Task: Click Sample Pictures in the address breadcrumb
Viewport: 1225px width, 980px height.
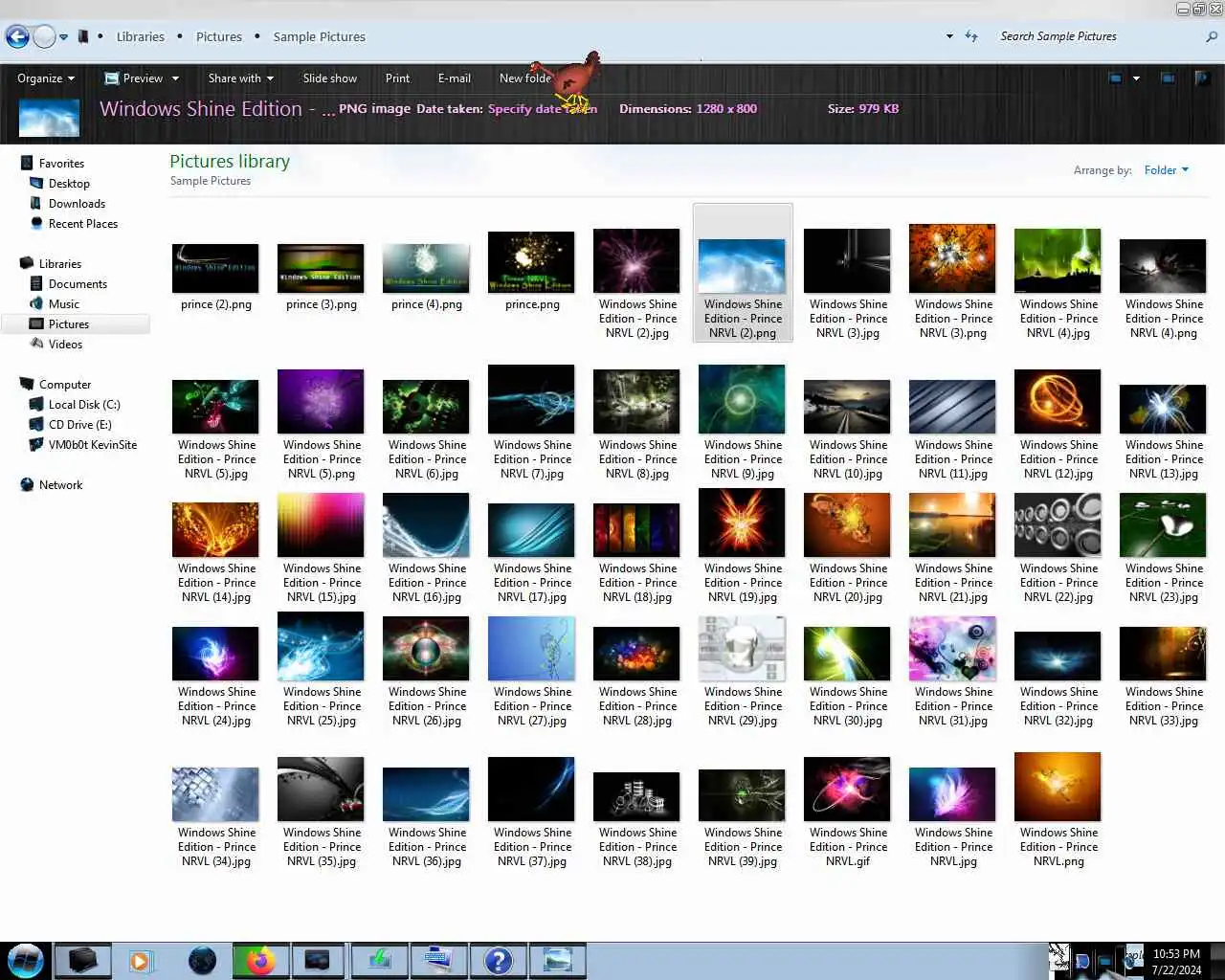Action: pos(320,36)
